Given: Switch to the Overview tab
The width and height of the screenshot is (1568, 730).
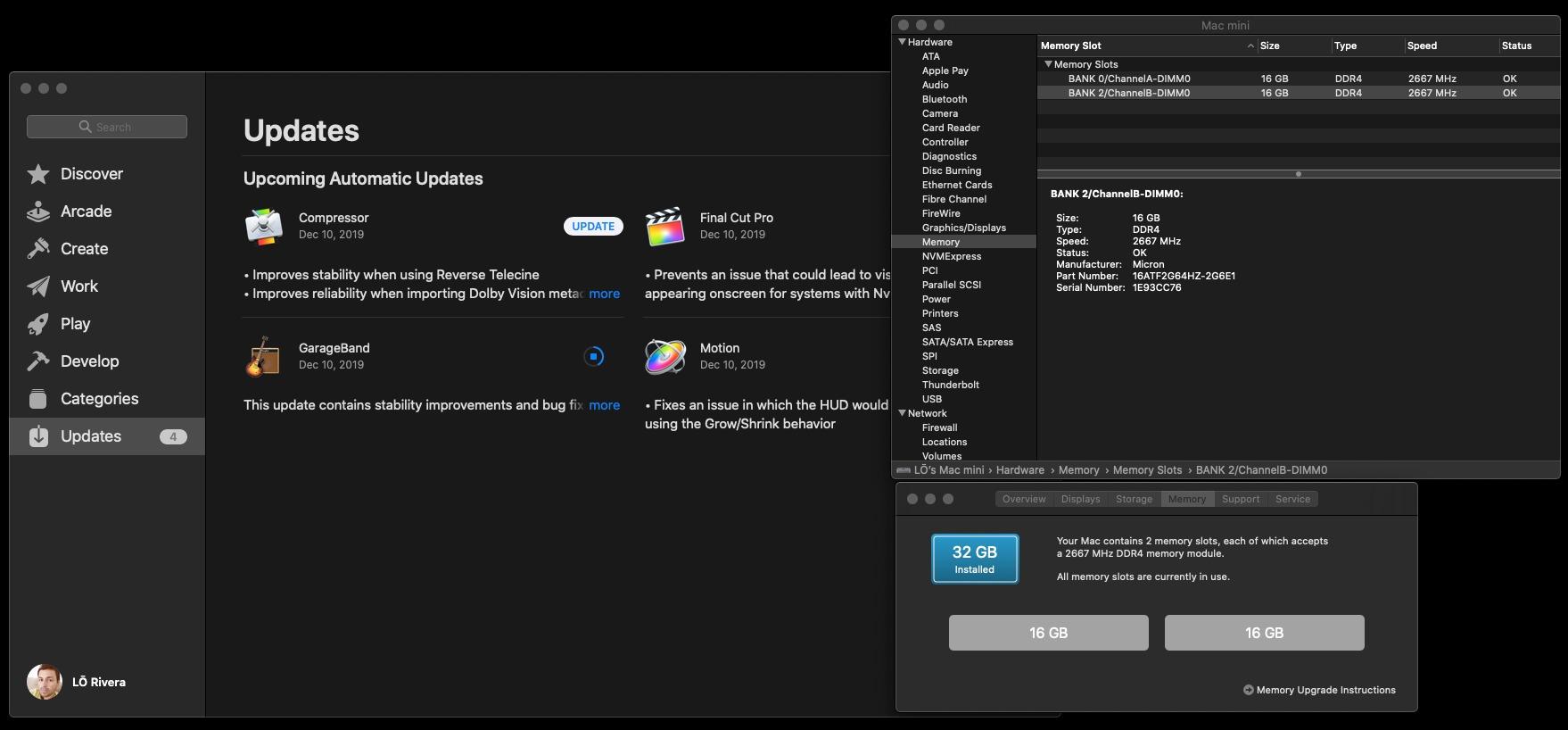Looking at the screenshot, I should pos(1024,499).
